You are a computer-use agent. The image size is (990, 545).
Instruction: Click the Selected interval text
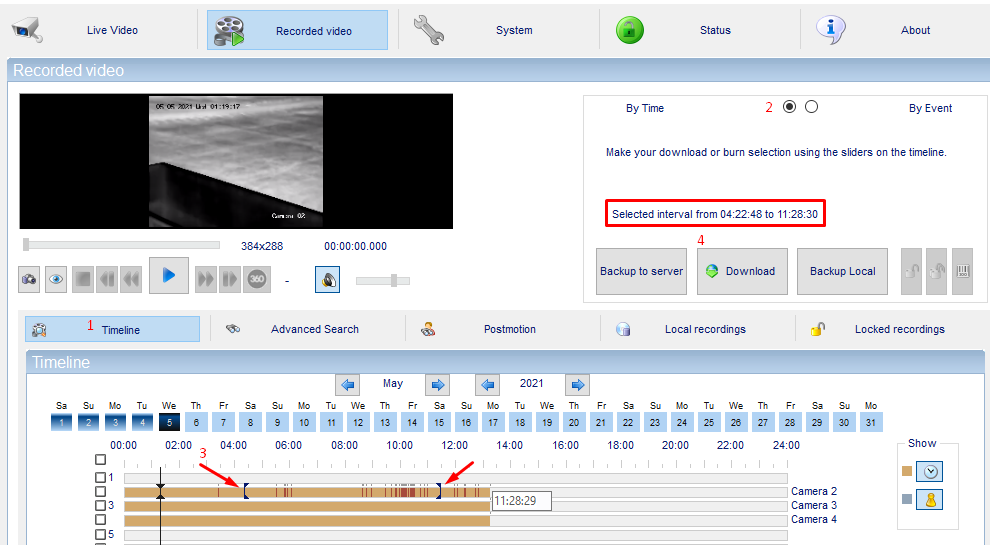pos(715,214)
